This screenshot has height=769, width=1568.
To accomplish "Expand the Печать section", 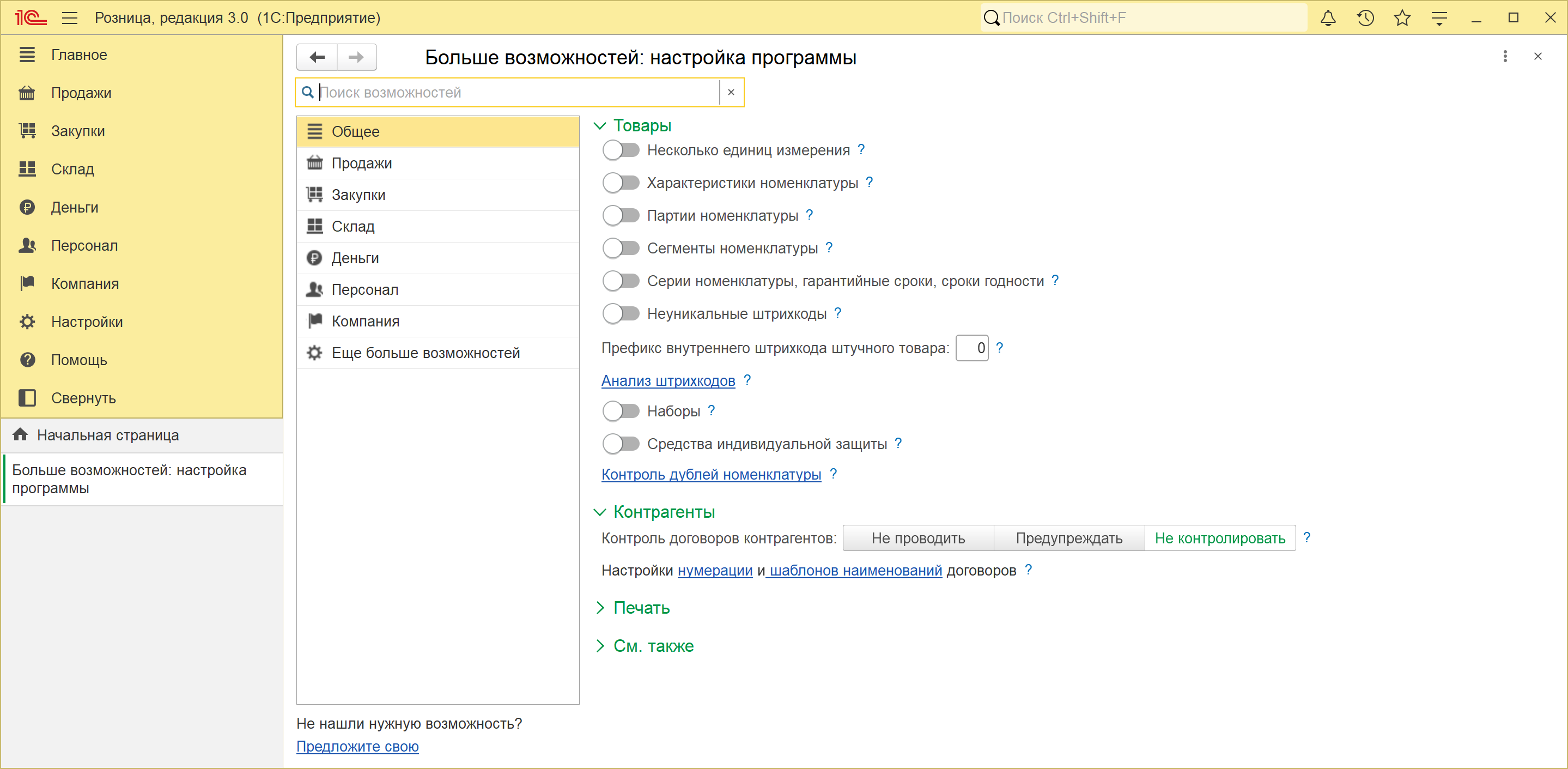I will (599, 608).
